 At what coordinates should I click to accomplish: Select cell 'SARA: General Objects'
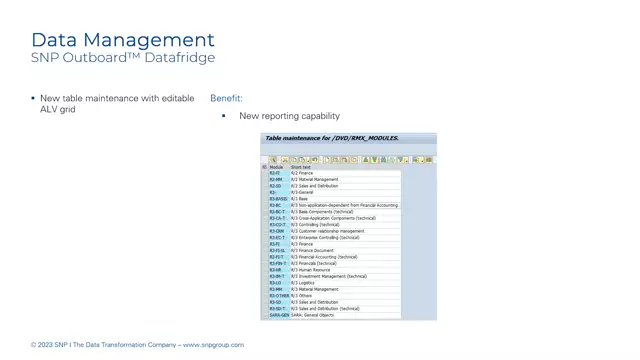[345, 315]
